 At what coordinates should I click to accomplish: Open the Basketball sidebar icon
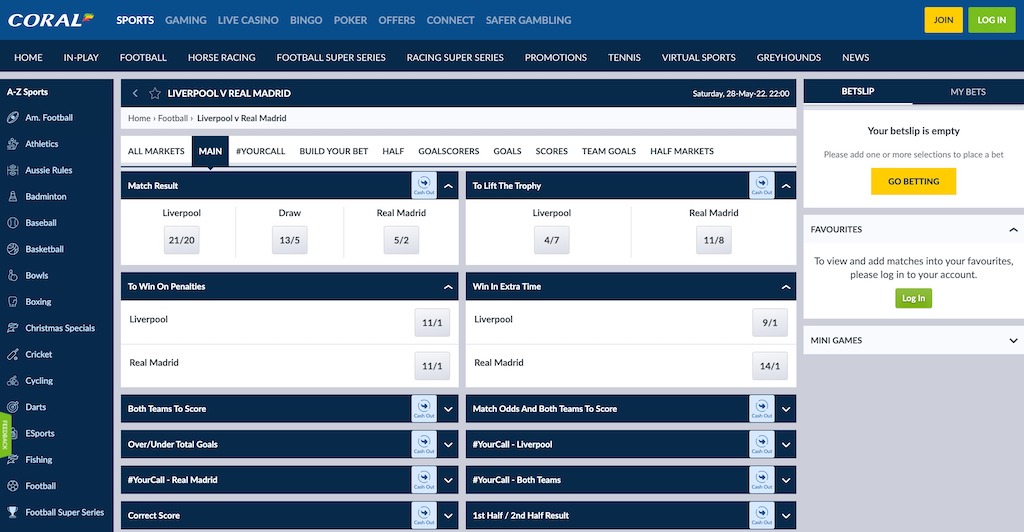pos(12,249)
